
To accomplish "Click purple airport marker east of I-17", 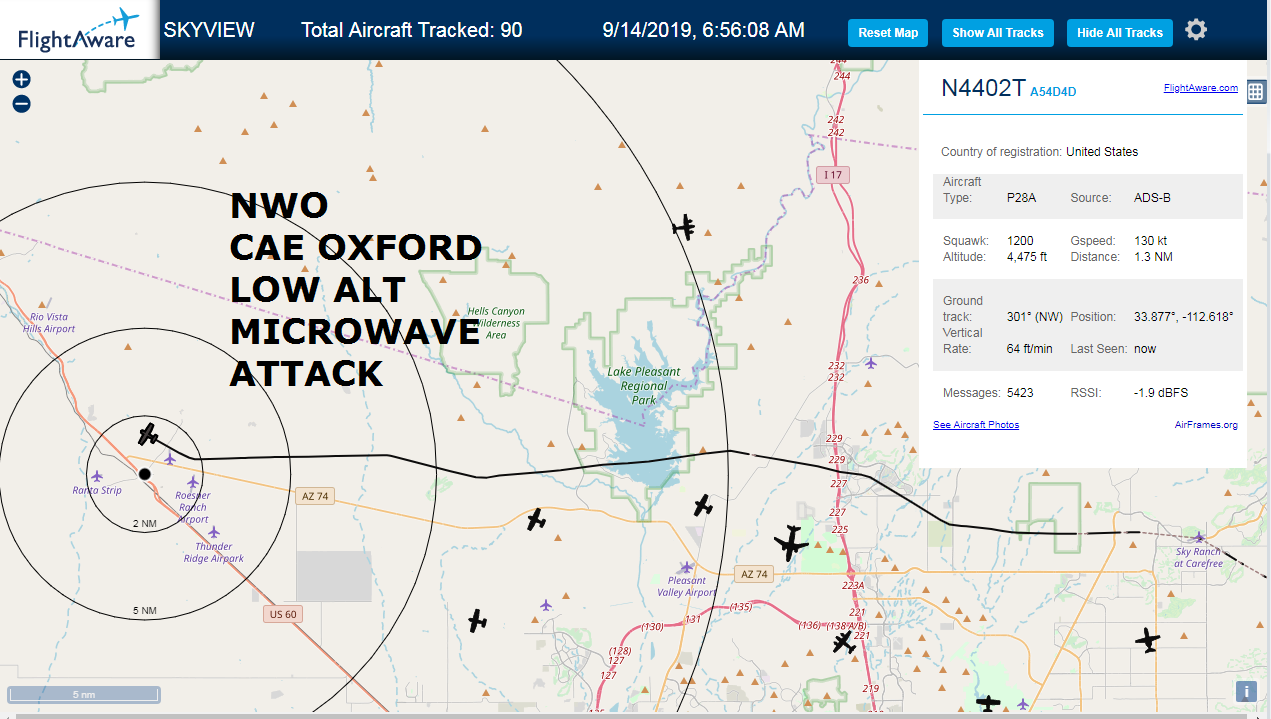I will 871,362.
